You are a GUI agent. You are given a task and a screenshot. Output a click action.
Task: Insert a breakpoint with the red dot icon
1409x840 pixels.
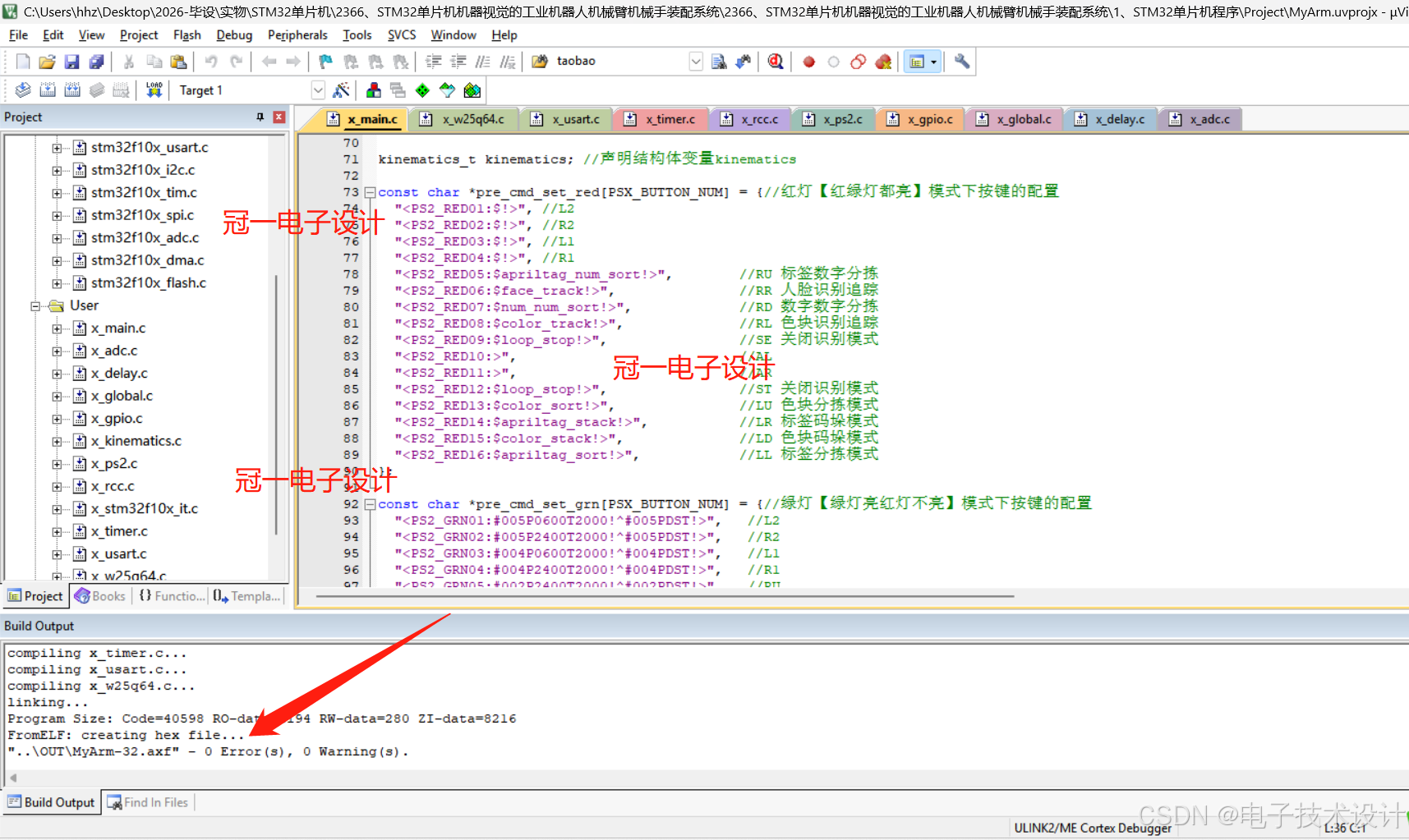pyautogui.click(x=809, y=62)
